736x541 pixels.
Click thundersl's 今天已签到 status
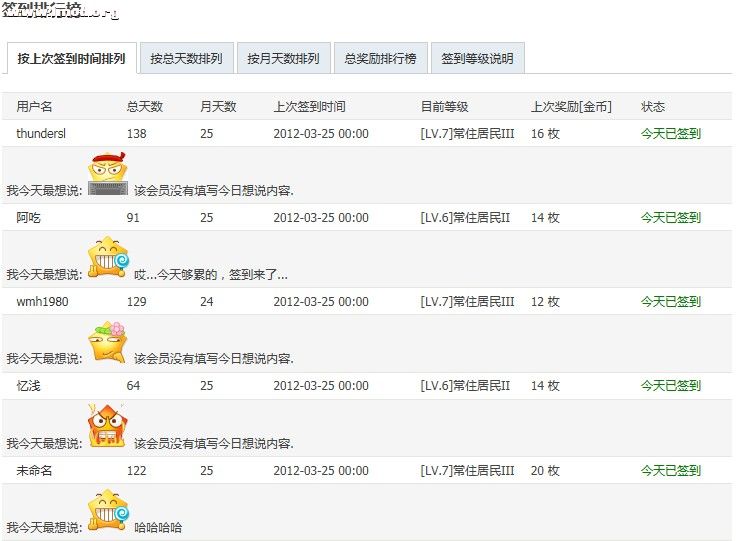pyautogui.click(x=670, y=134)
